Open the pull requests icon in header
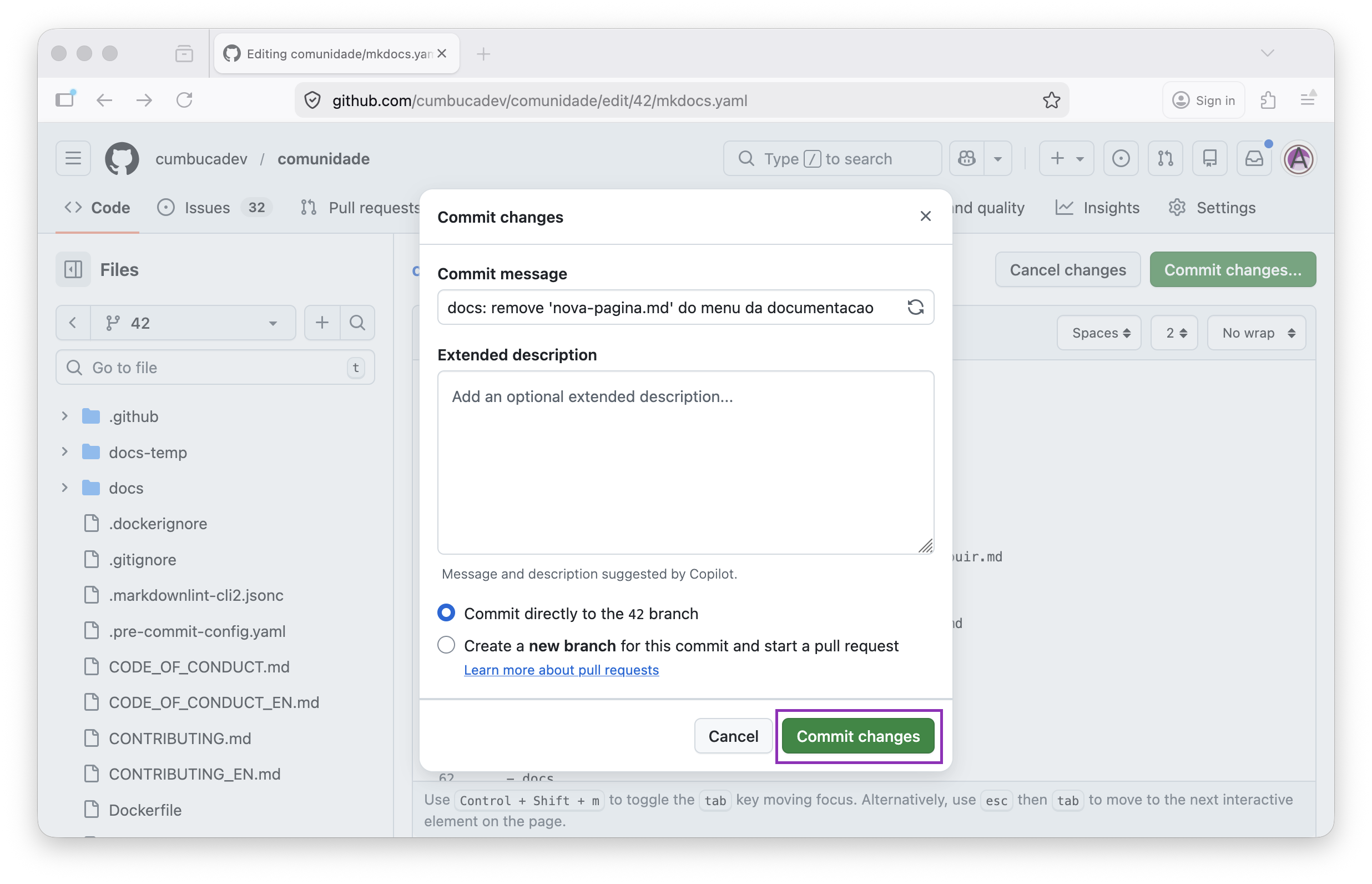The width and height of the screenshot is (1372, 884). click(x=1165, y=158)
